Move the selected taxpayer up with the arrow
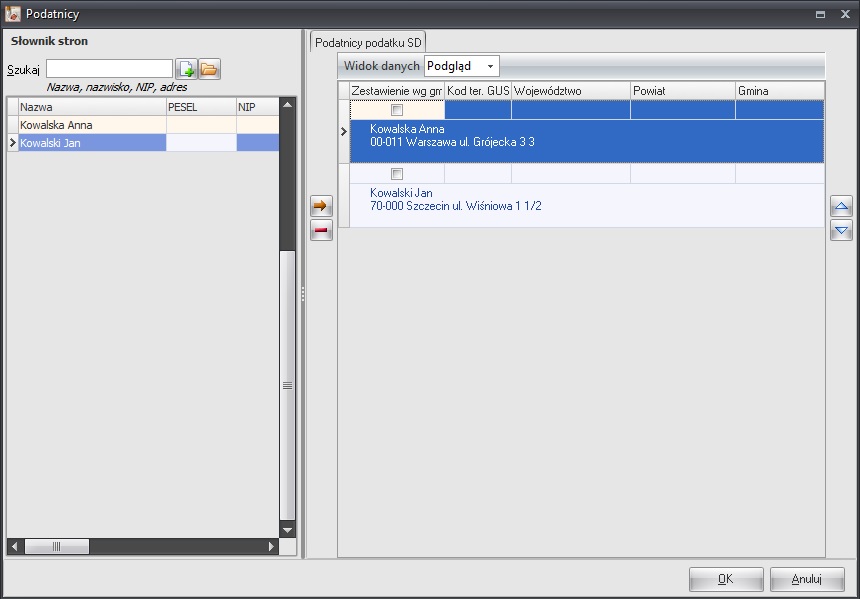This screenshot has height=599, width=860. (842, 207)
